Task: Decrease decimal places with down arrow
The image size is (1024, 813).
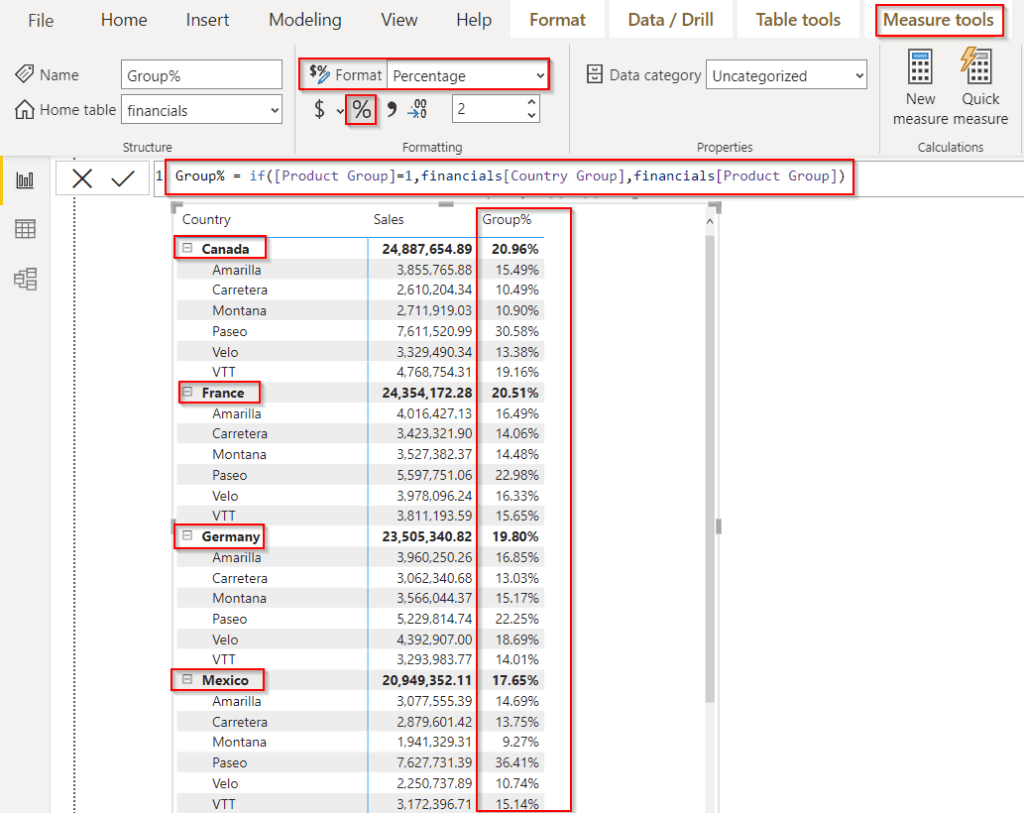Action: (x=532, y=116)
